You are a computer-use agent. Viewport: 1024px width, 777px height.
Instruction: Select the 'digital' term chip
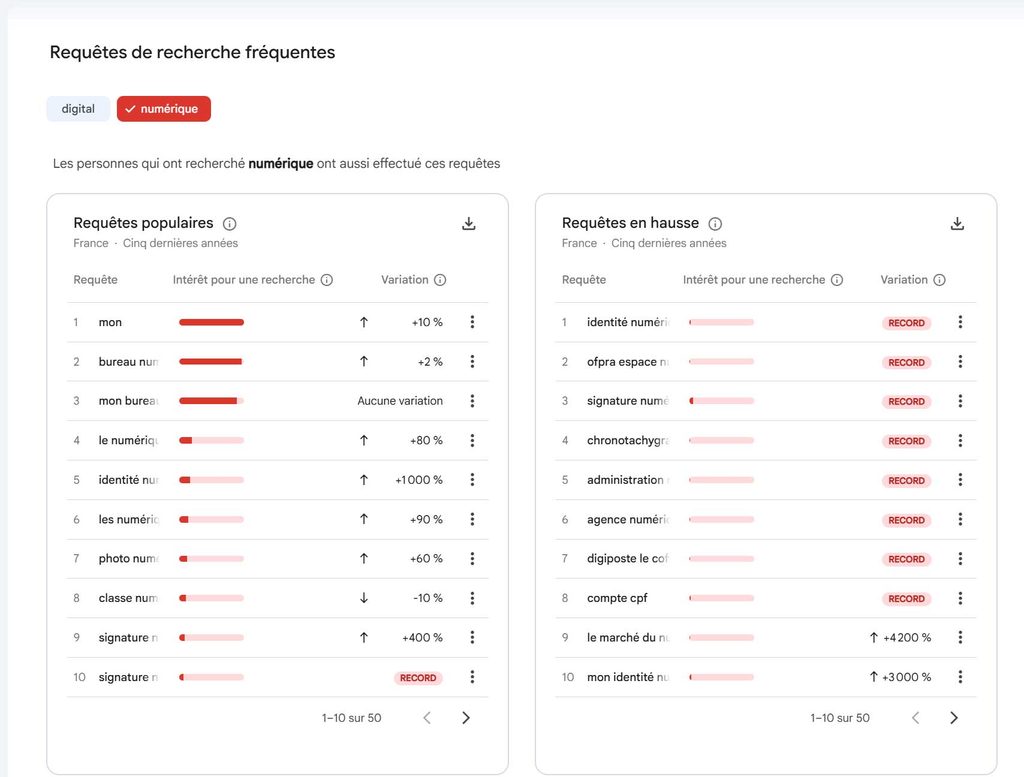(78, 109)
